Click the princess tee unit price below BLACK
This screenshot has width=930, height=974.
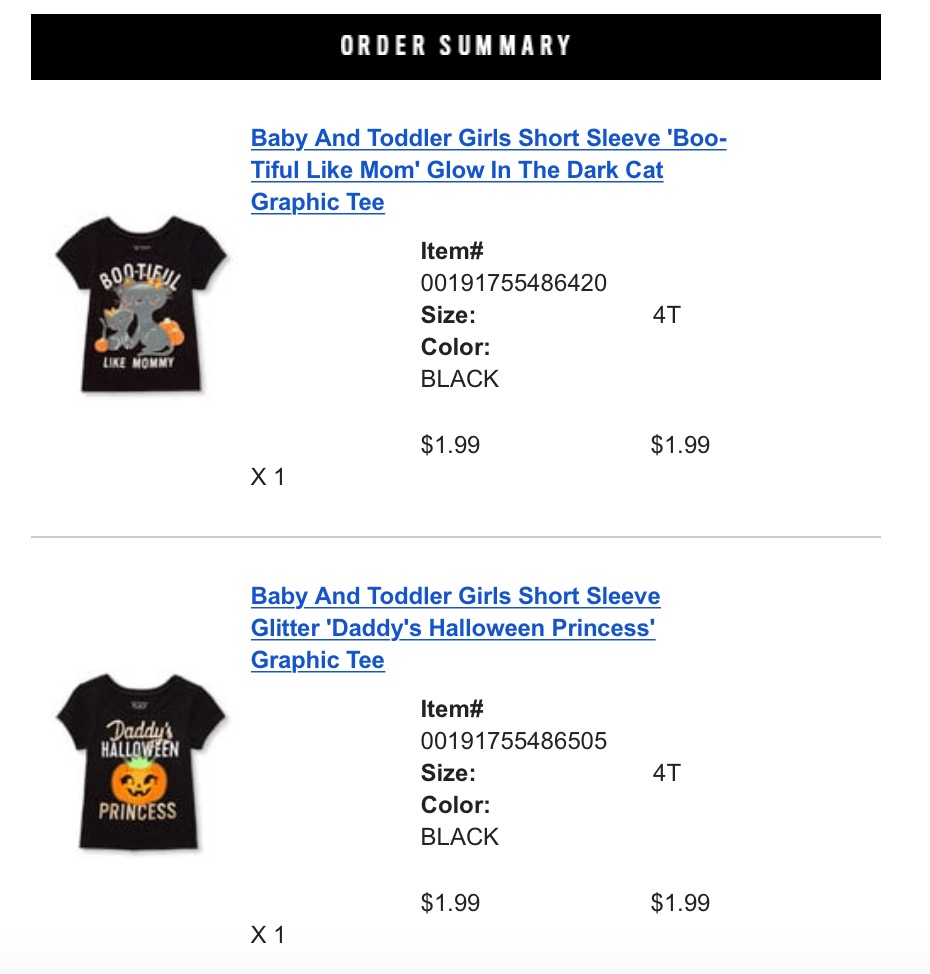tap(450, 903)
